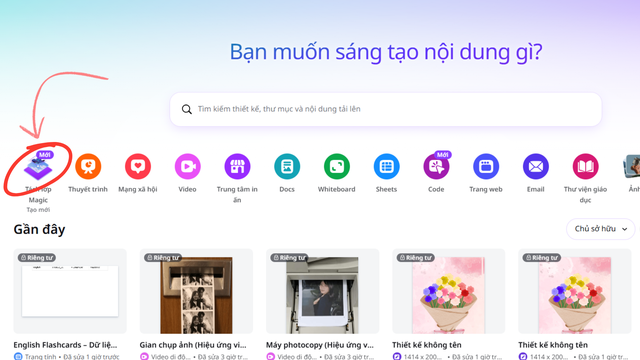This screenshot has width=640, height=360.
Task: Open last Thiết kế không tên bouquet thumbnail
Action: tap(575, 291)
